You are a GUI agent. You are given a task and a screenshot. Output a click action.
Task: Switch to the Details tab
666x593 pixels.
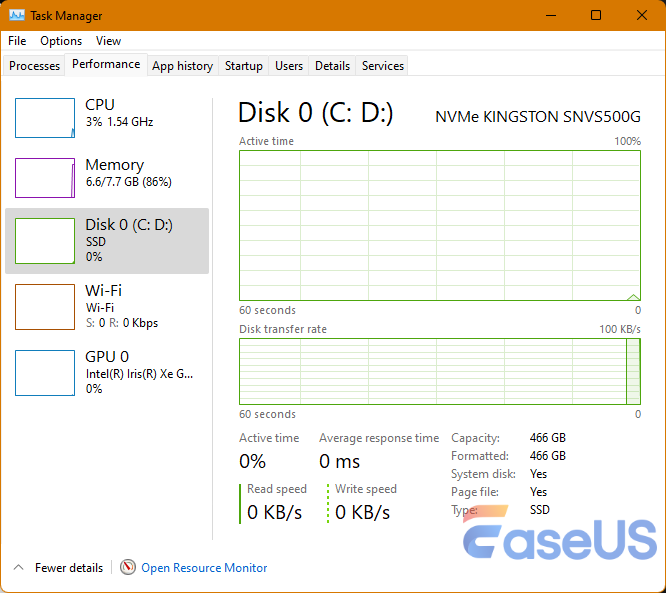[x=332, y=66]
